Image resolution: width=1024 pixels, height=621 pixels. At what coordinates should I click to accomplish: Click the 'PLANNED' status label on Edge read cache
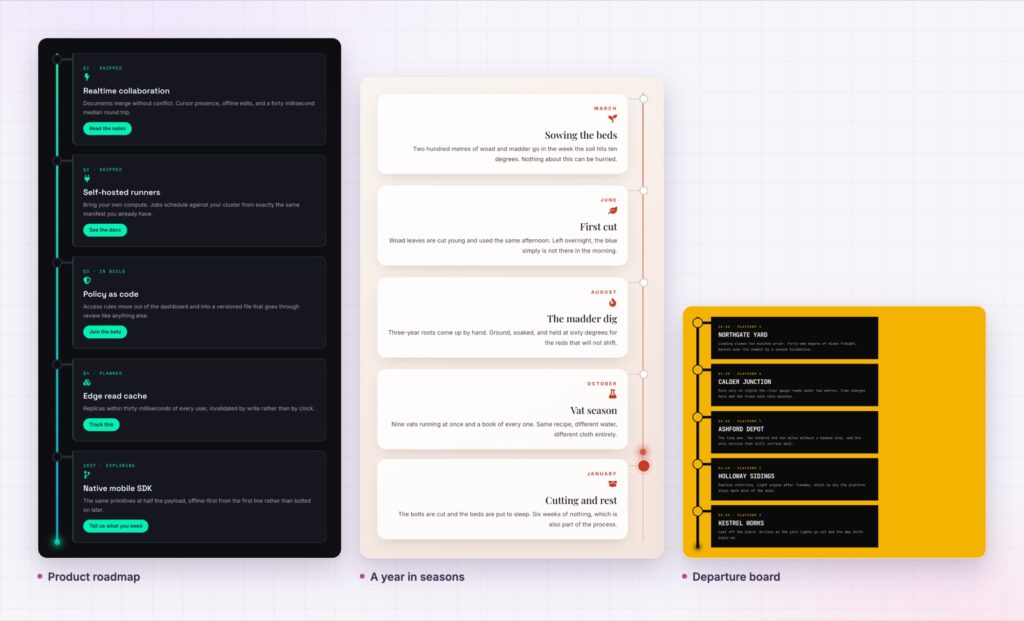click(x=110, y=373)
